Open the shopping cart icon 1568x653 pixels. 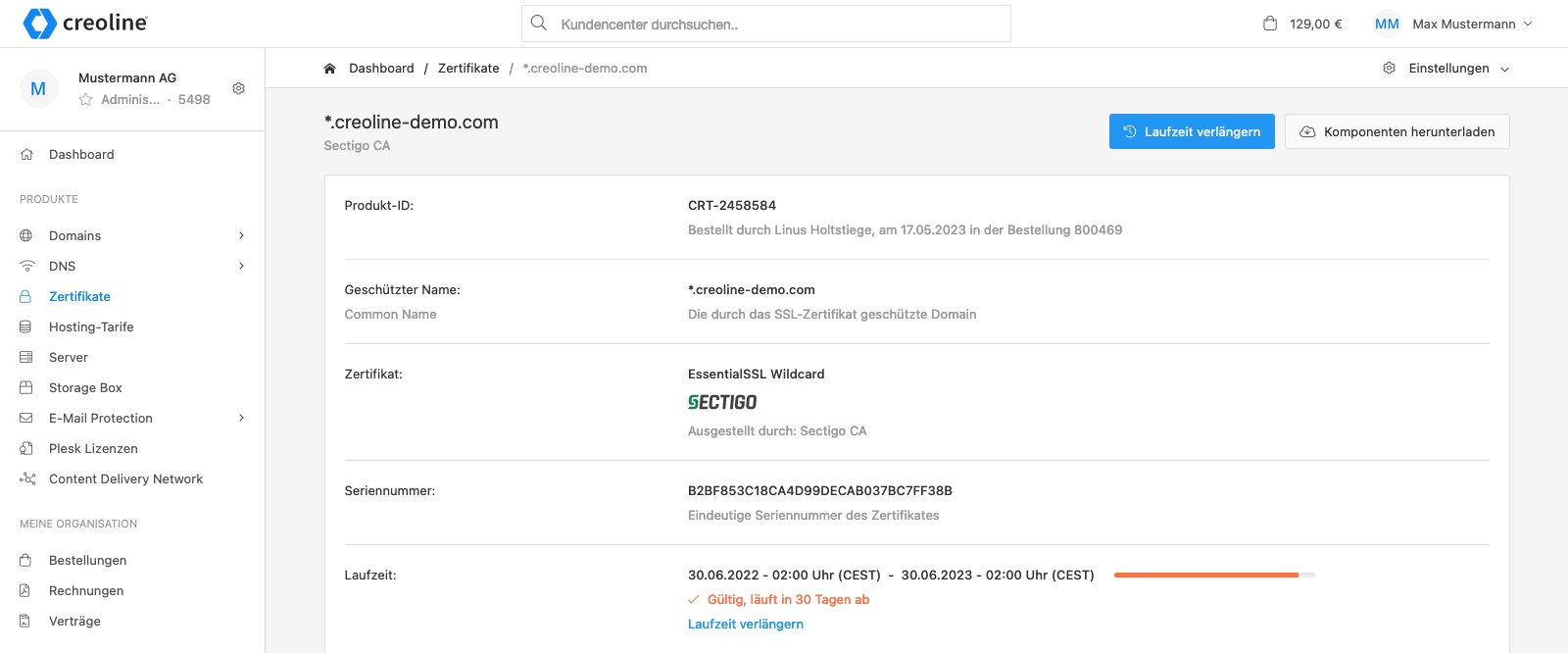tap(1270, 24)
